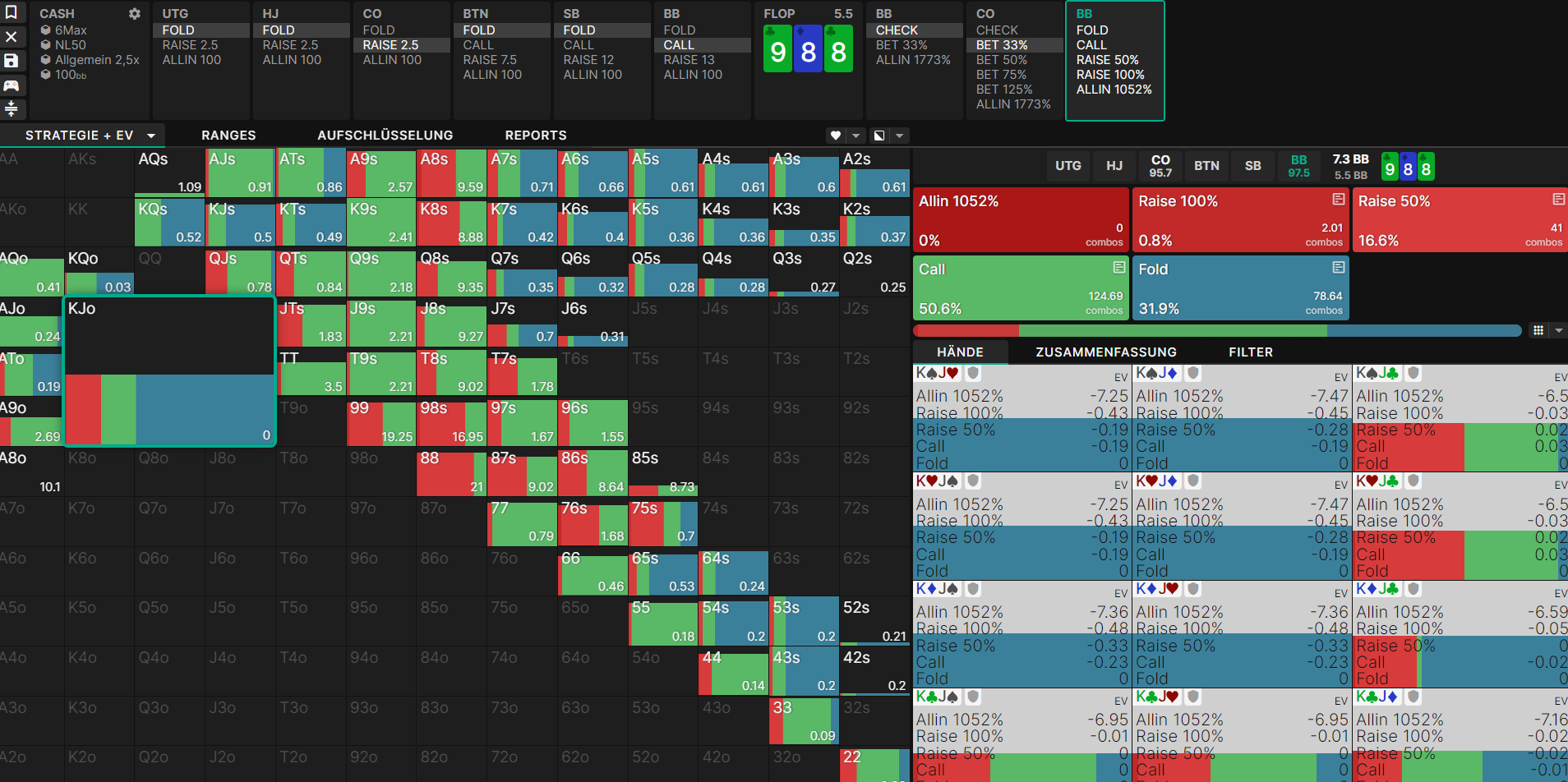Switch to the AUFSCHLÜSSELUNG tab
Image resolution: width=1568 pixels, height=782 pixels.
(x=385, y=136)
